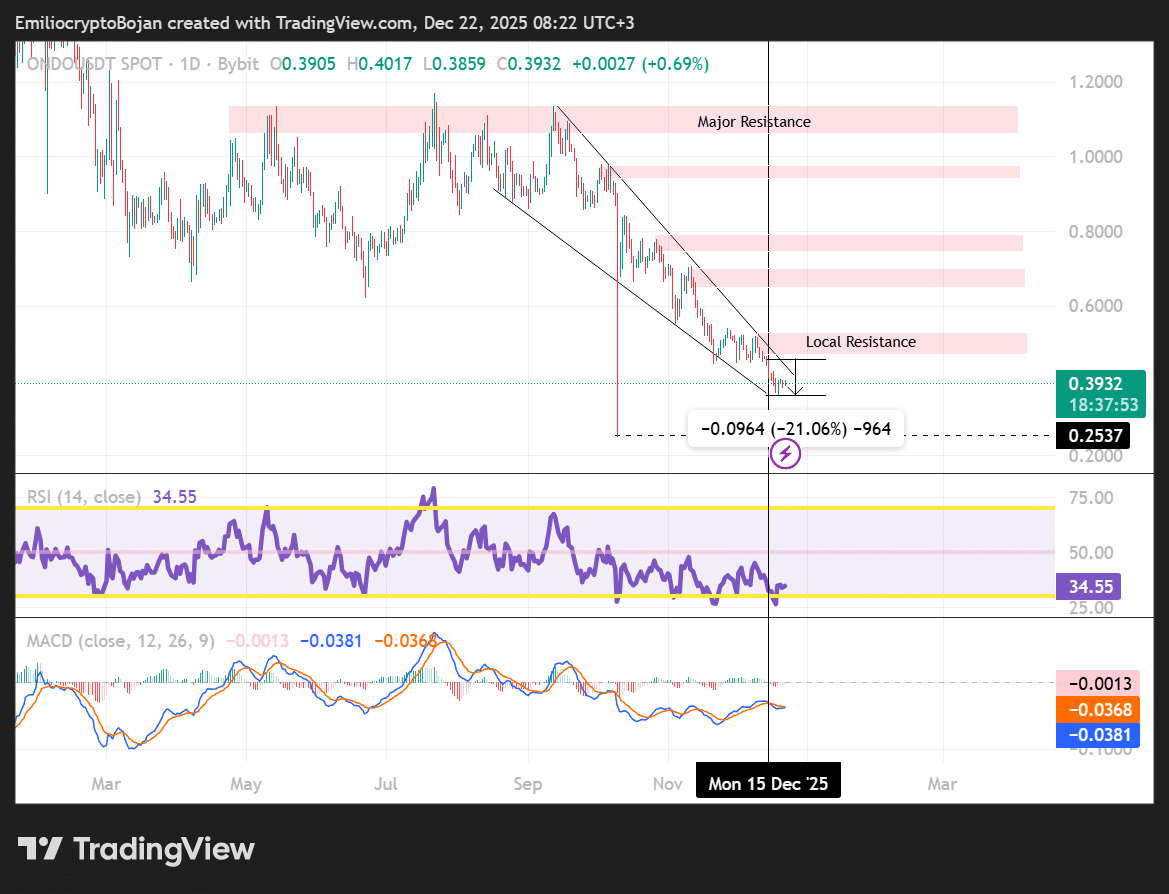Screen dimensions: 1169x894
Task: Click the RSI 50.00 axis label
Action: pyautogui.click(x=1091, y=553)
